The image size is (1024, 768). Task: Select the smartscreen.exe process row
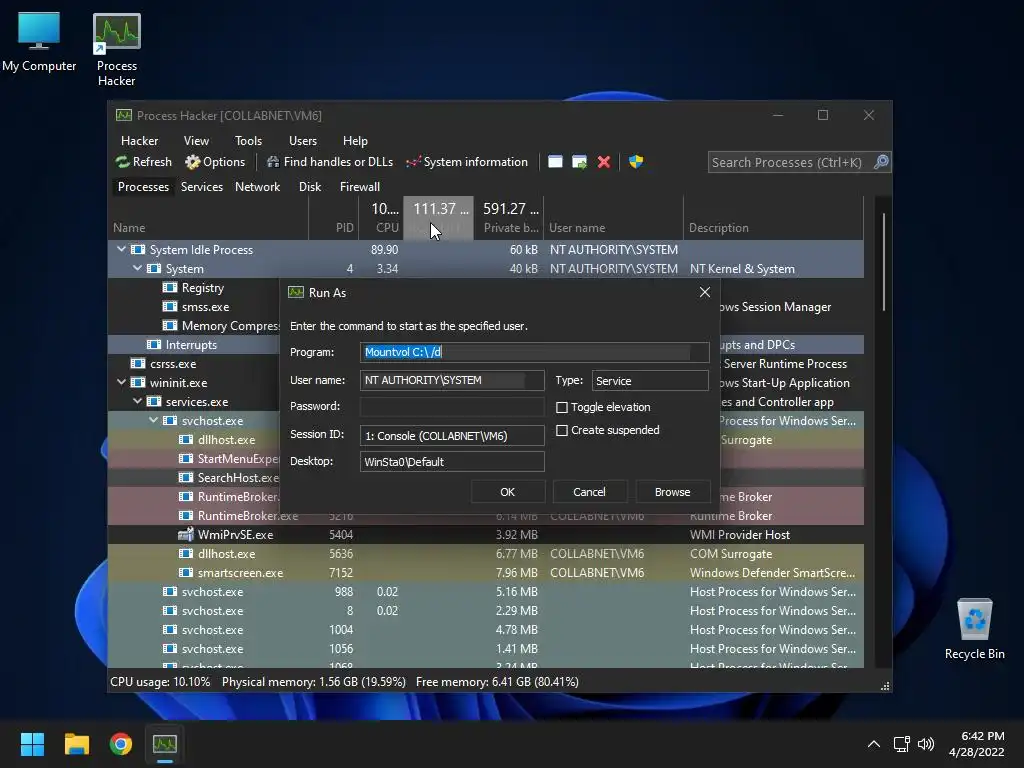pos(486,572)
